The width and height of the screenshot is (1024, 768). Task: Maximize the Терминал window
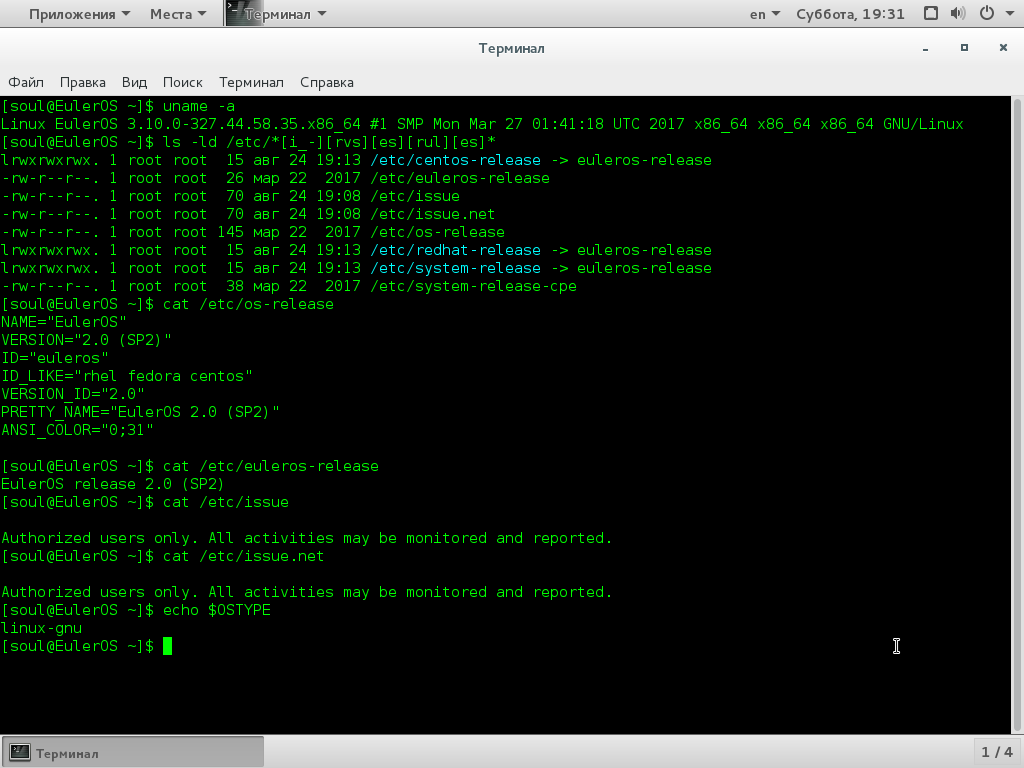964,48
